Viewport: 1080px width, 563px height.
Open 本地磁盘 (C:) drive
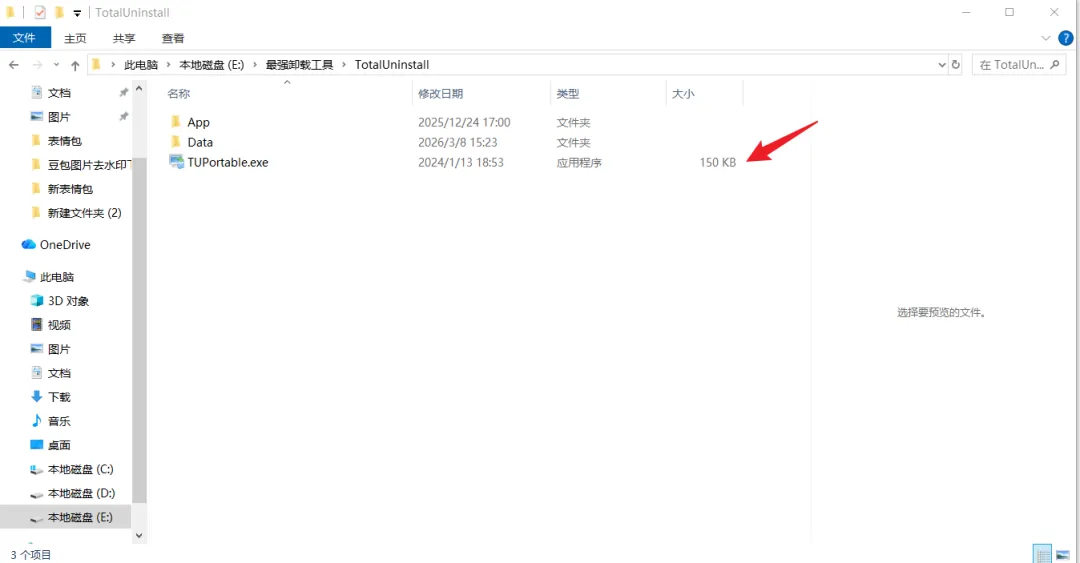tap(80, 469)
